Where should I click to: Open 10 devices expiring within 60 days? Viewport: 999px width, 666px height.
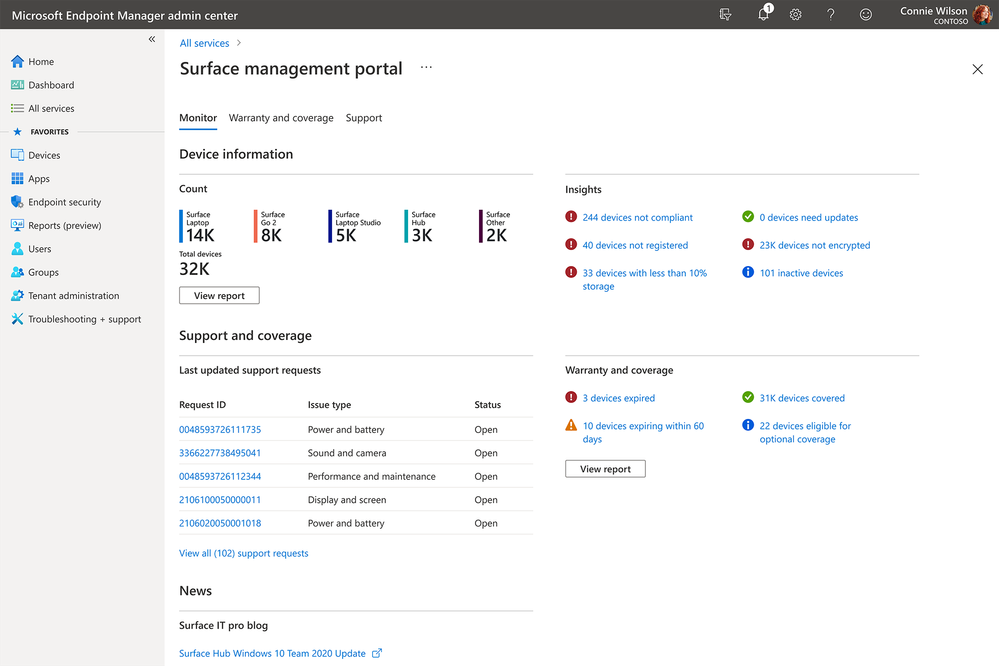(643, 432)
